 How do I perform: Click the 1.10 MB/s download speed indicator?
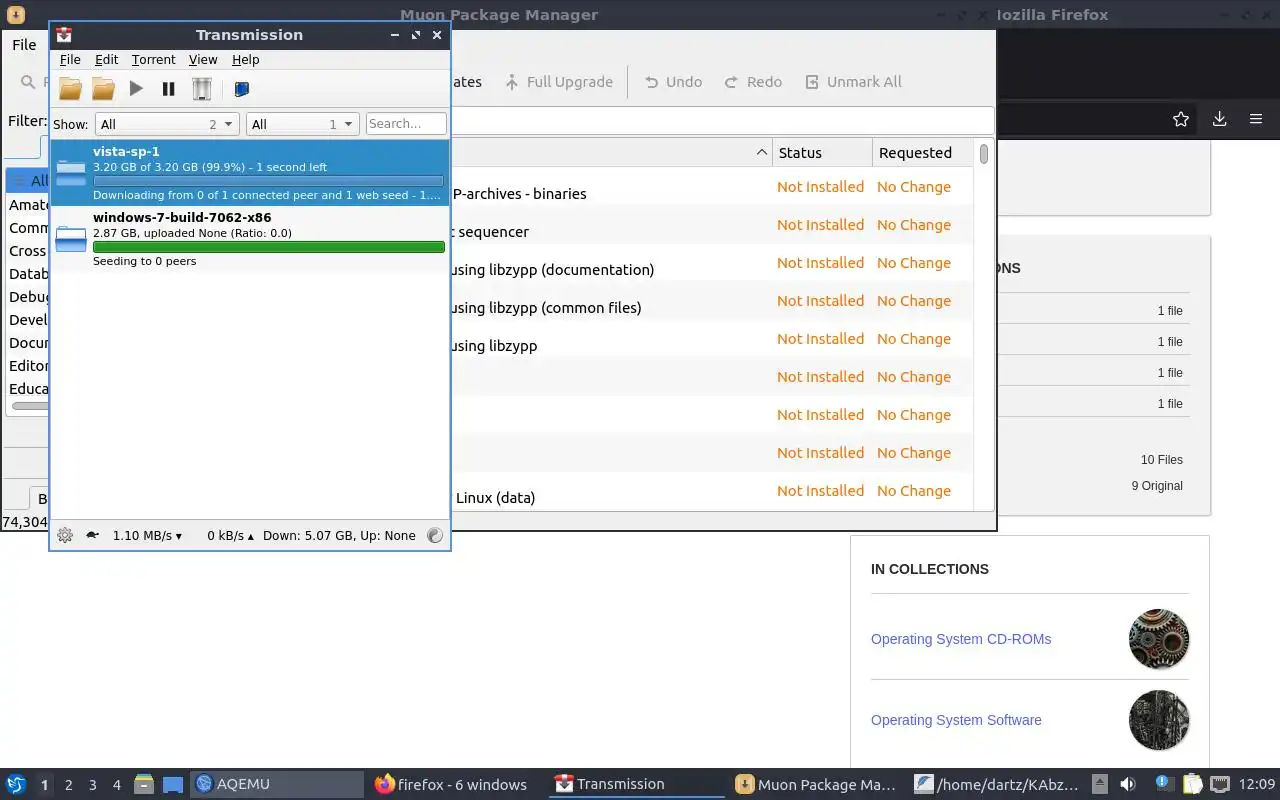(147, 536)
